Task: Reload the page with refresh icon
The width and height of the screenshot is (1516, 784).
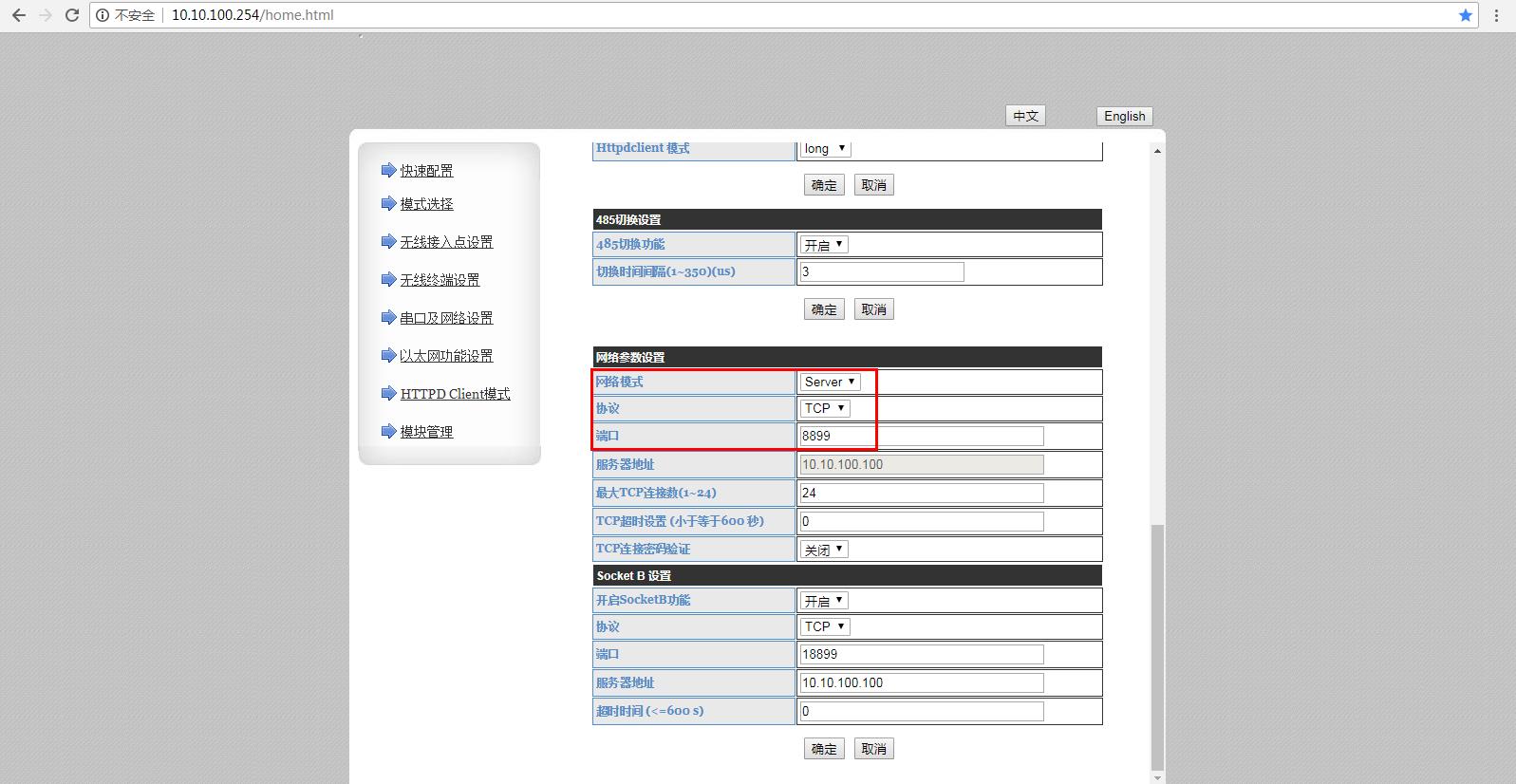Action: 71,15
